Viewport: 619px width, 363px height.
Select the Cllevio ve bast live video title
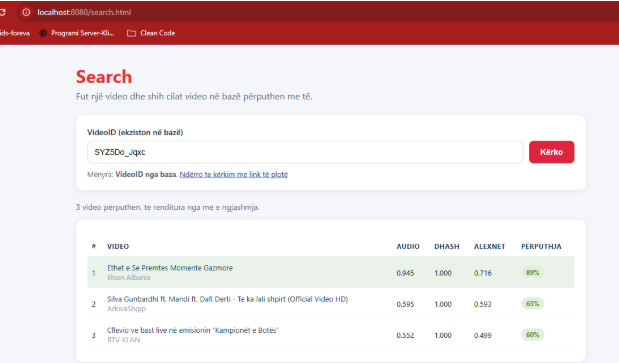click(x=193, y=330)
